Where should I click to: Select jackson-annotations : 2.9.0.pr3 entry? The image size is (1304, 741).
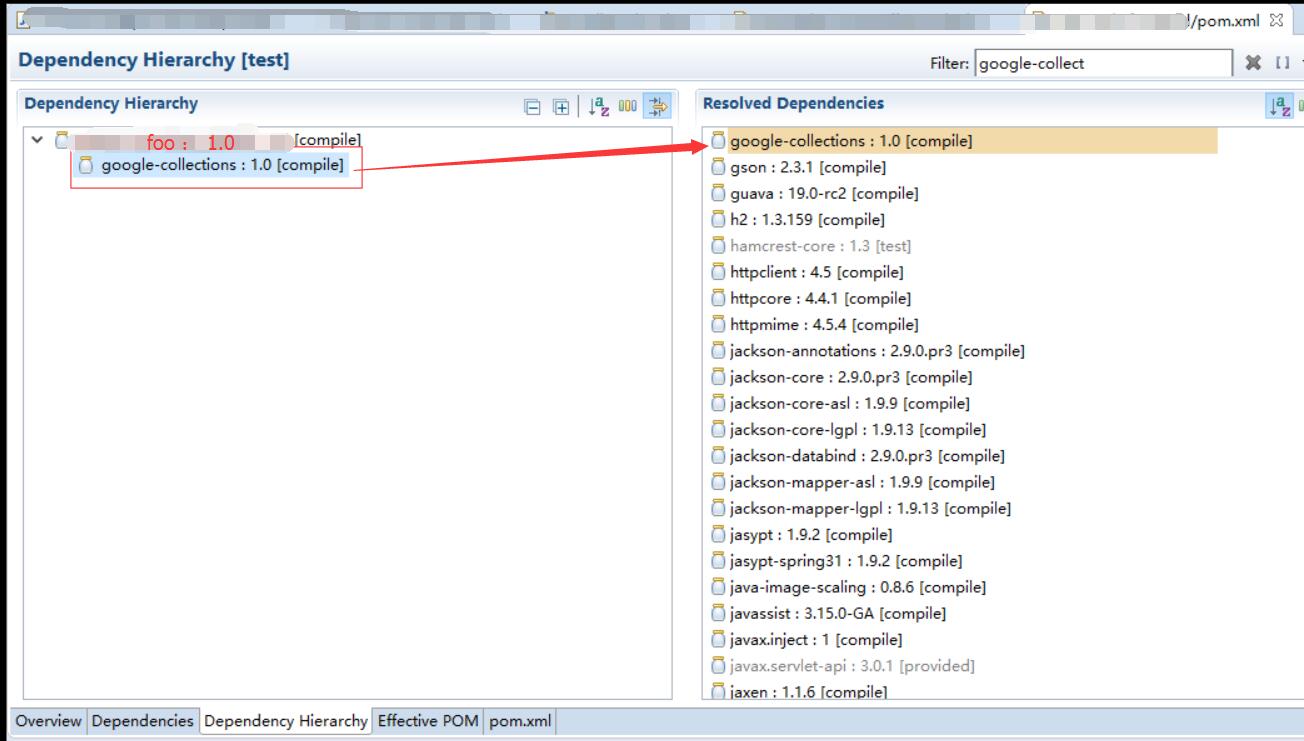pos(877,351)
